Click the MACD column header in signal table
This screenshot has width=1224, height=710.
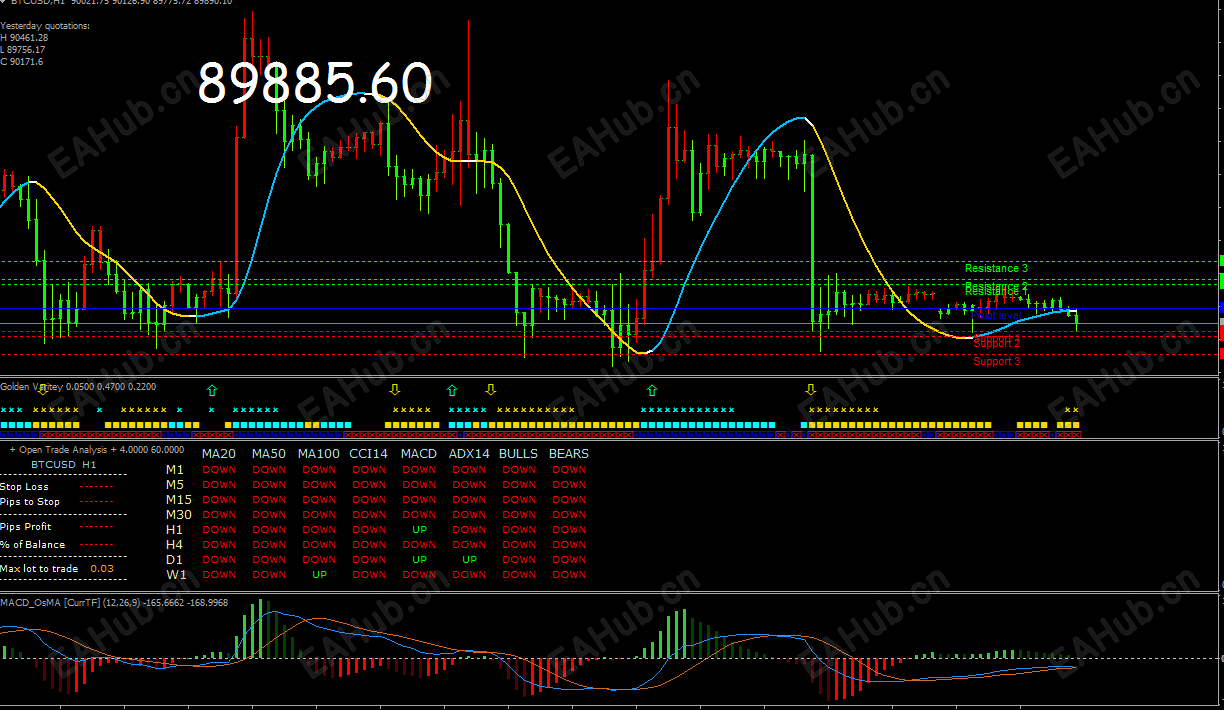pyautogui.click(x=419, y=453)
